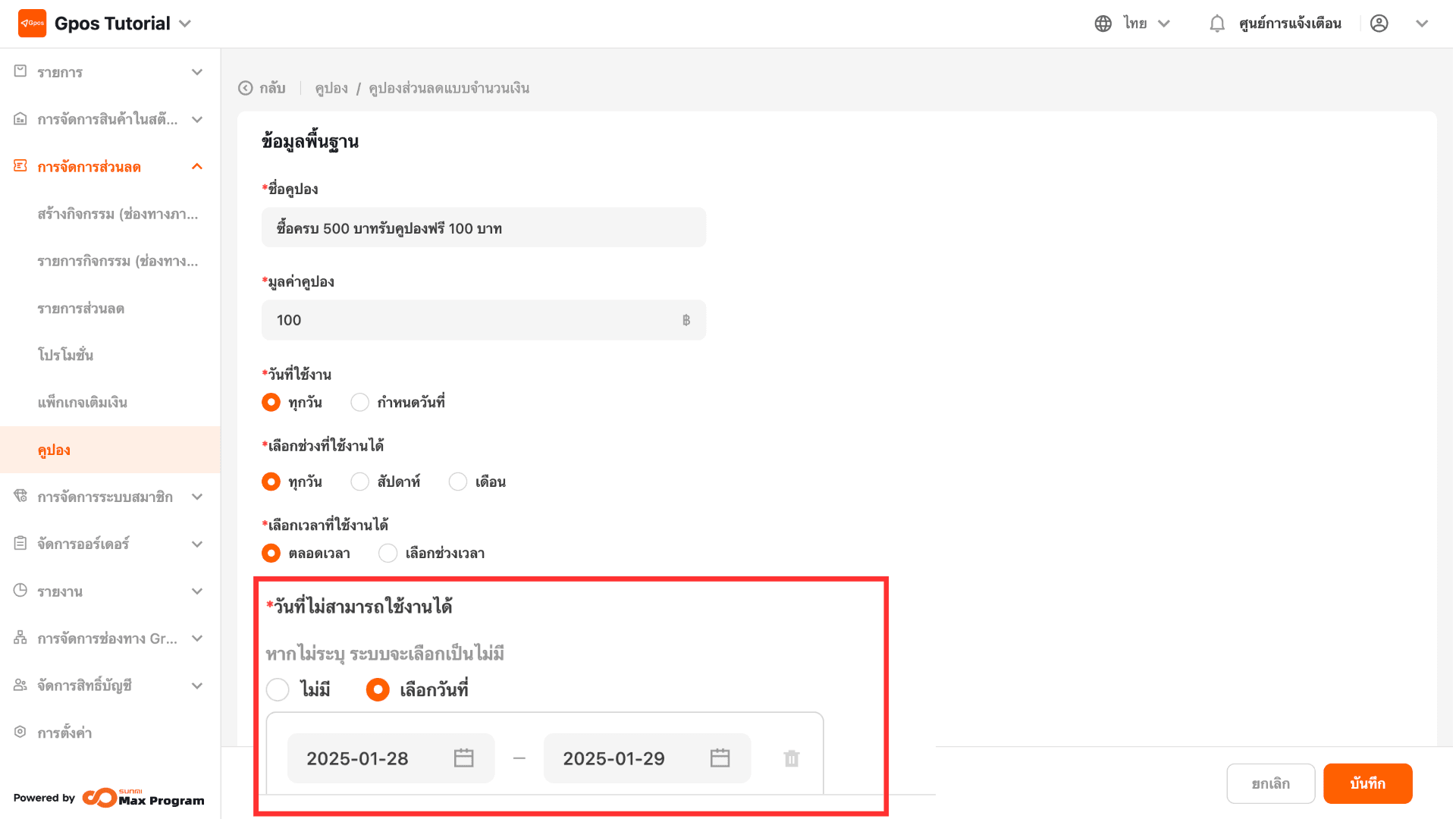Click the orange บันทึก save button
The width and height of the screenshot is (1456, 819).
click(1367, 783)
